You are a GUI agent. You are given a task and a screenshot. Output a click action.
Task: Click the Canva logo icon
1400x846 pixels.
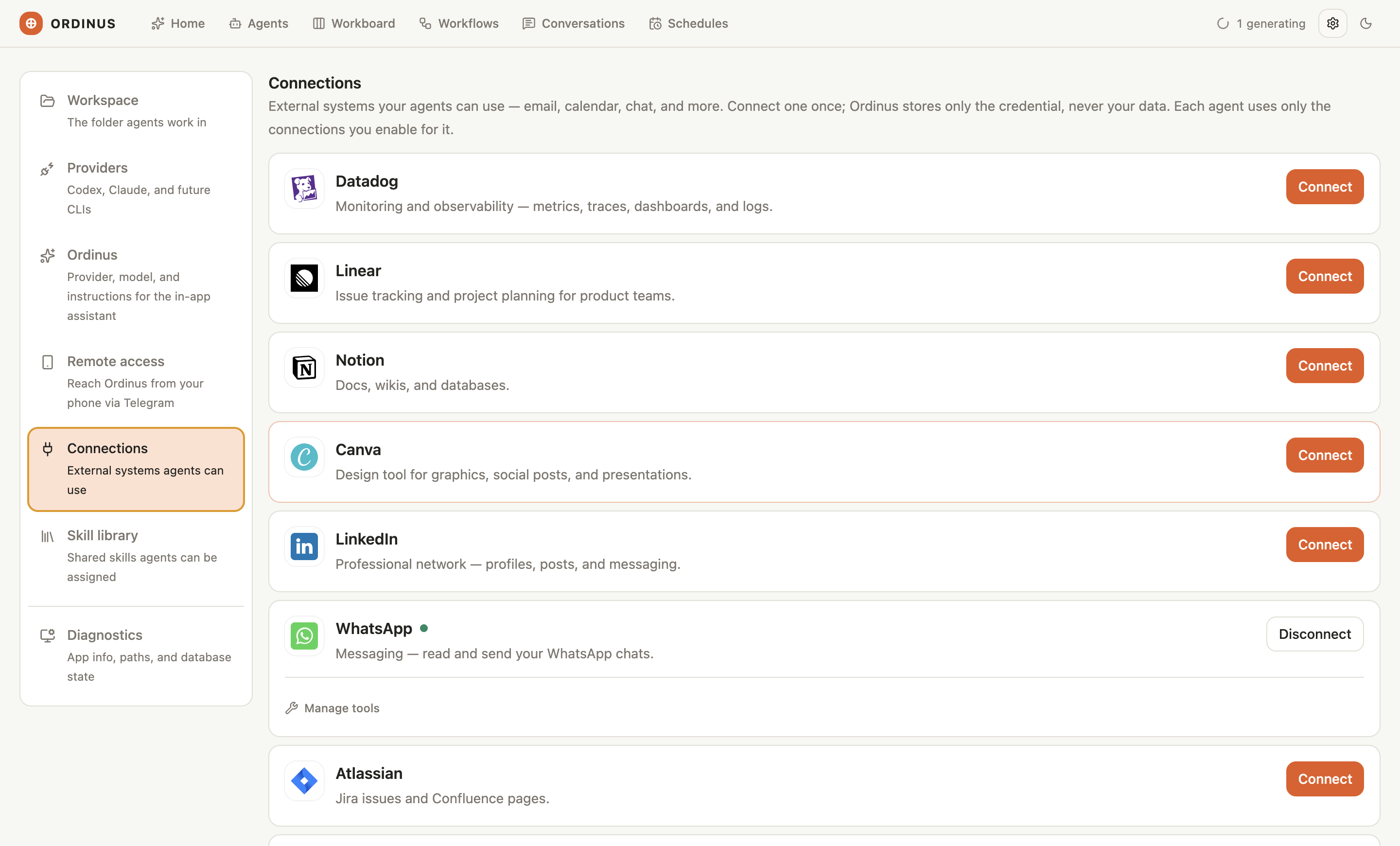pos(304,457)
